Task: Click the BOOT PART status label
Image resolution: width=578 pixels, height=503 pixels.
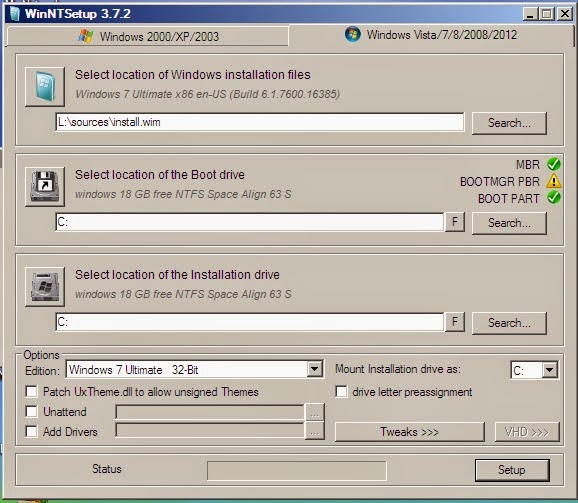Action: coord(509,199)
